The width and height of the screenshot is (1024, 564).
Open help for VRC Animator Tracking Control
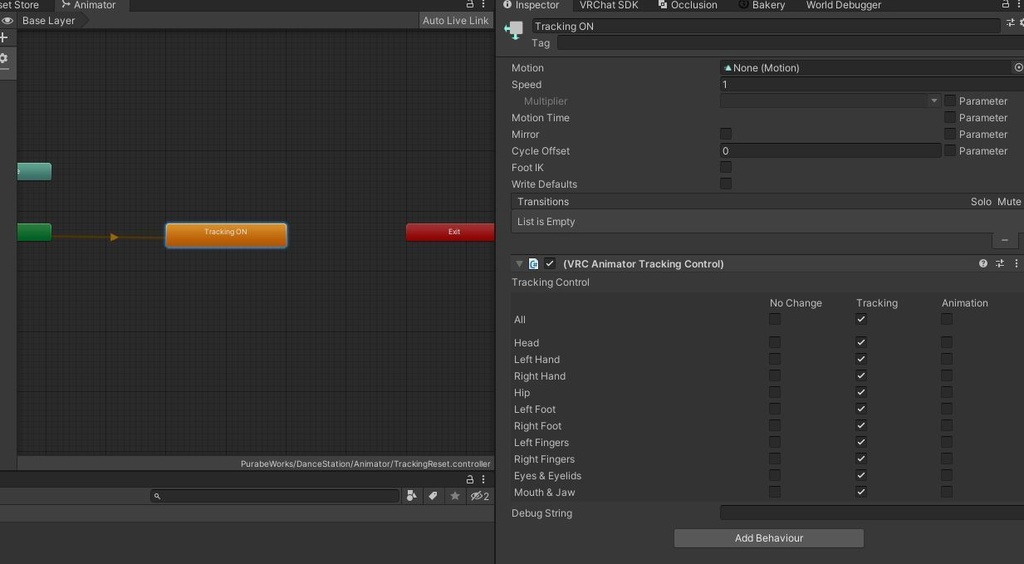pyautogui.click(x=983, y=264)
